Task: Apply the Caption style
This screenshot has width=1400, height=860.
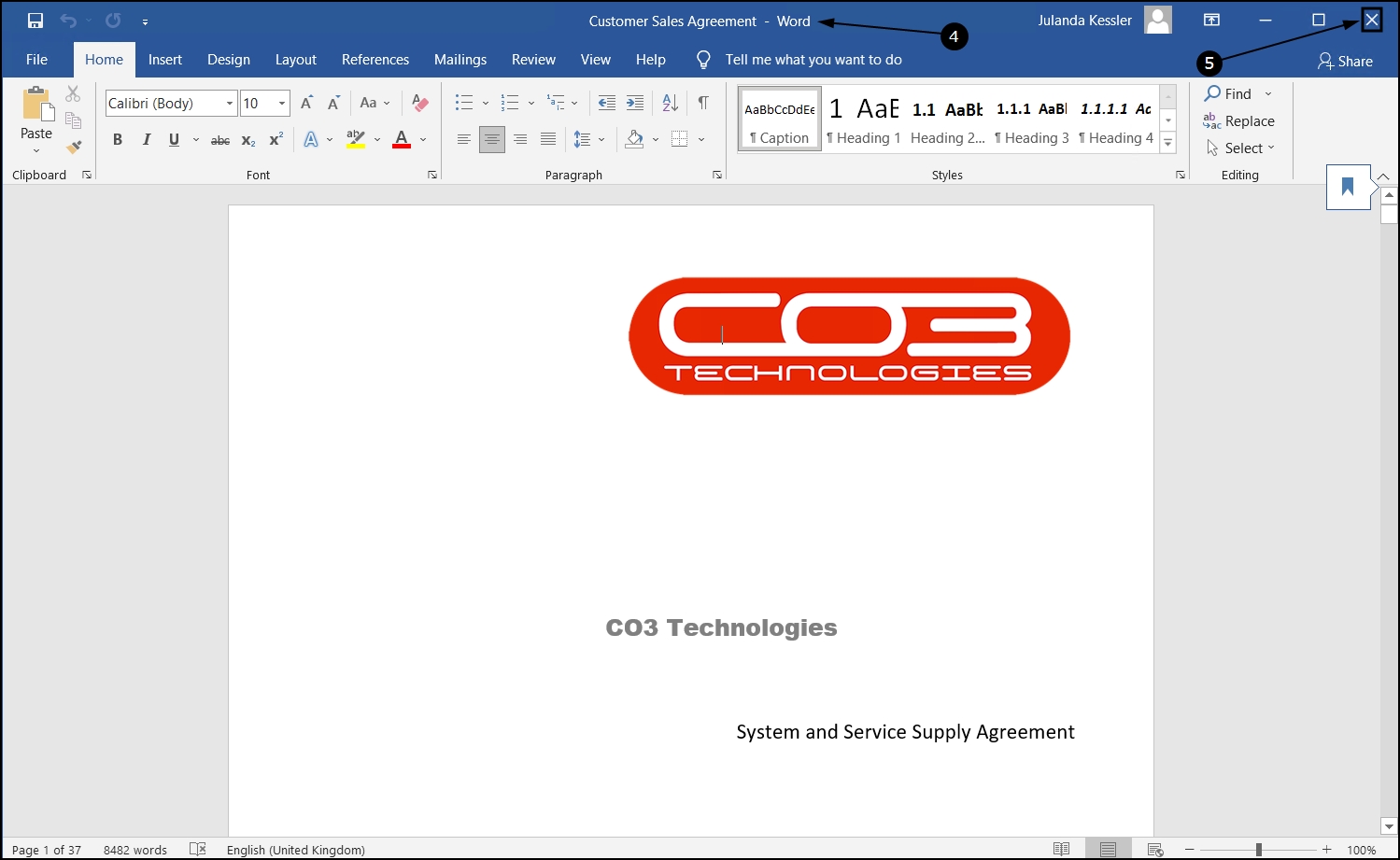Action: point(780,120)
